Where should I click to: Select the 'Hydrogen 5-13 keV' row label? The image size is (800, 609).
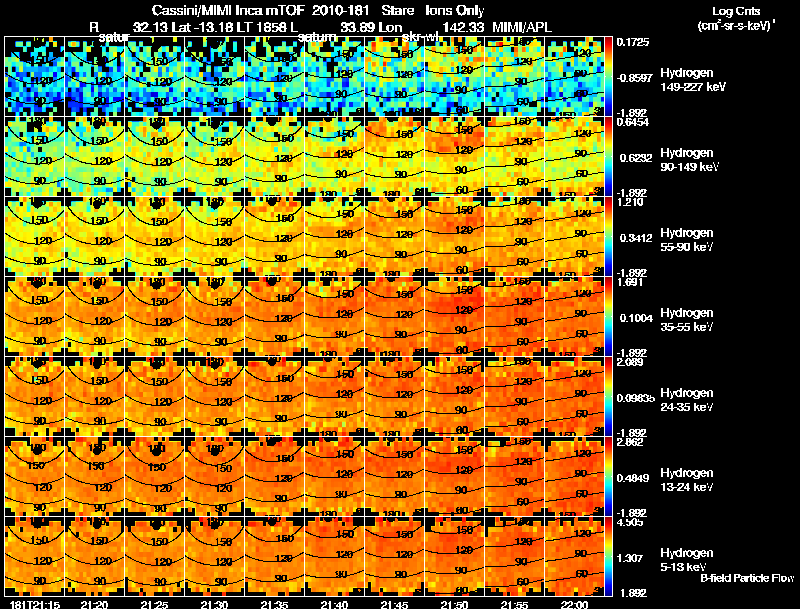pyautogui.click(x=686, y=560)
